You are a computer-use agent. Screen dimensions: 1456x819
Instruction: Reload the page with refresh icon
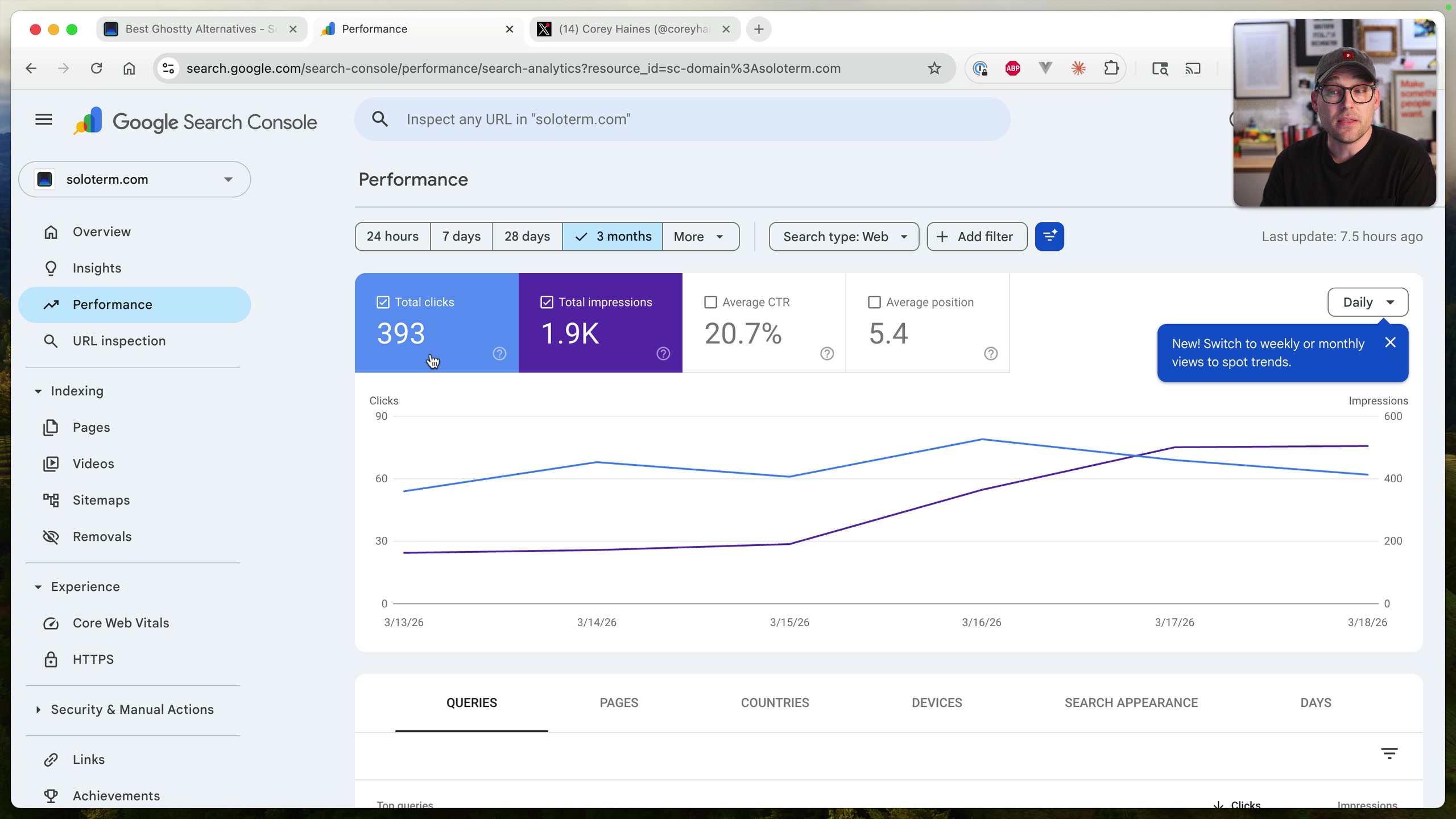tap(96, 68)
